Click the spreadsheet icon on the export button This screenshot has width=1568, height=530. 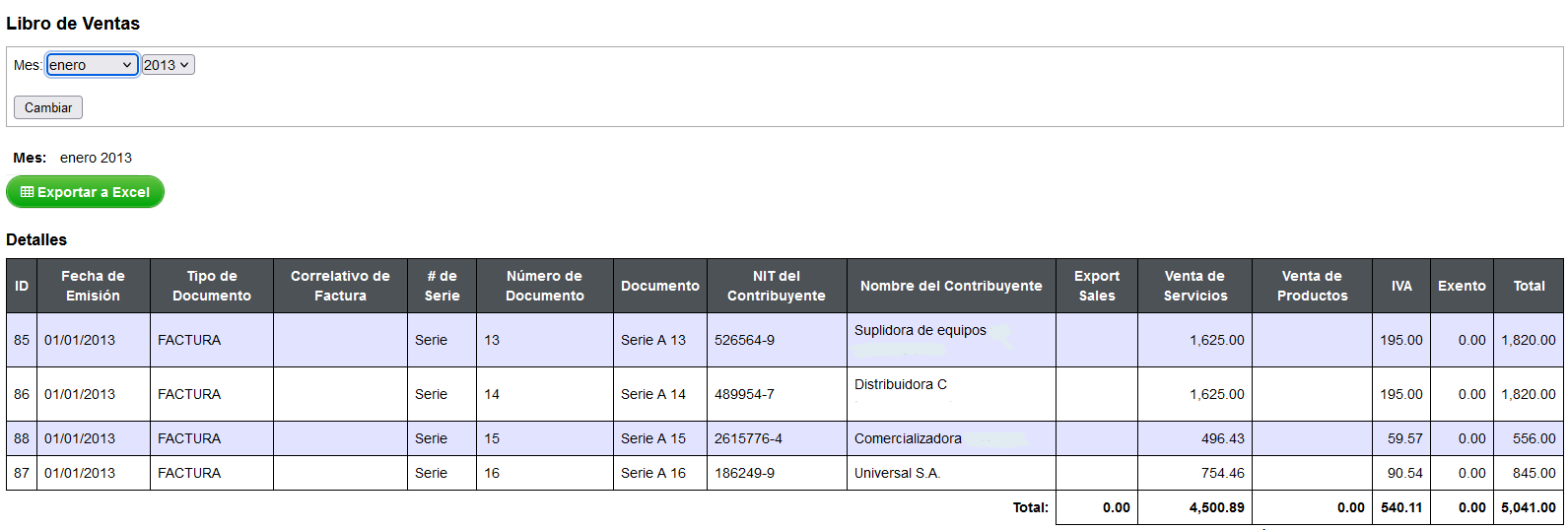[x=28, y=192]
